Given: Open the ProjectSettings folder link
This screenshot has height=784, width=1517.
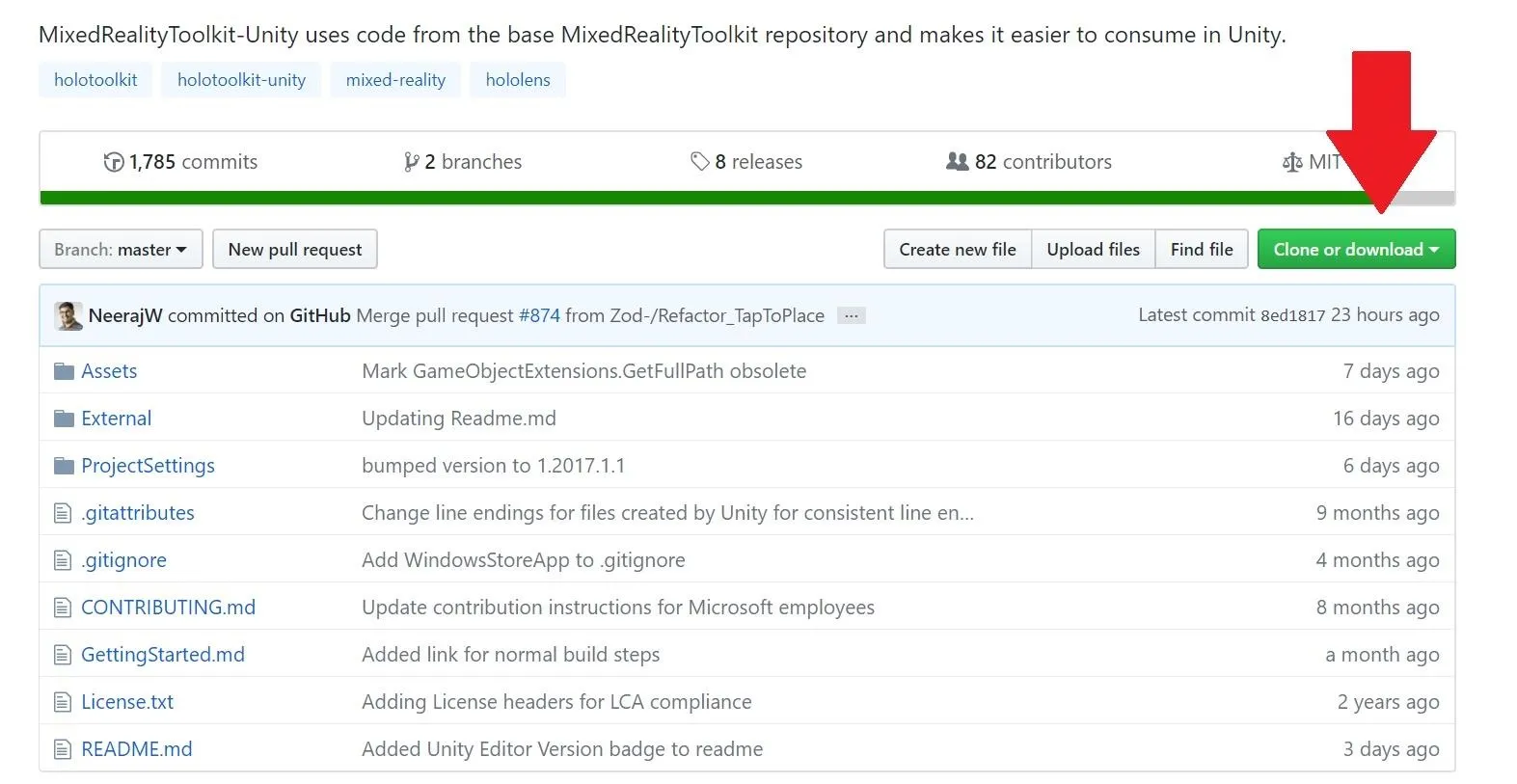Looking at the screenshot, I should [x=148, y=466].
